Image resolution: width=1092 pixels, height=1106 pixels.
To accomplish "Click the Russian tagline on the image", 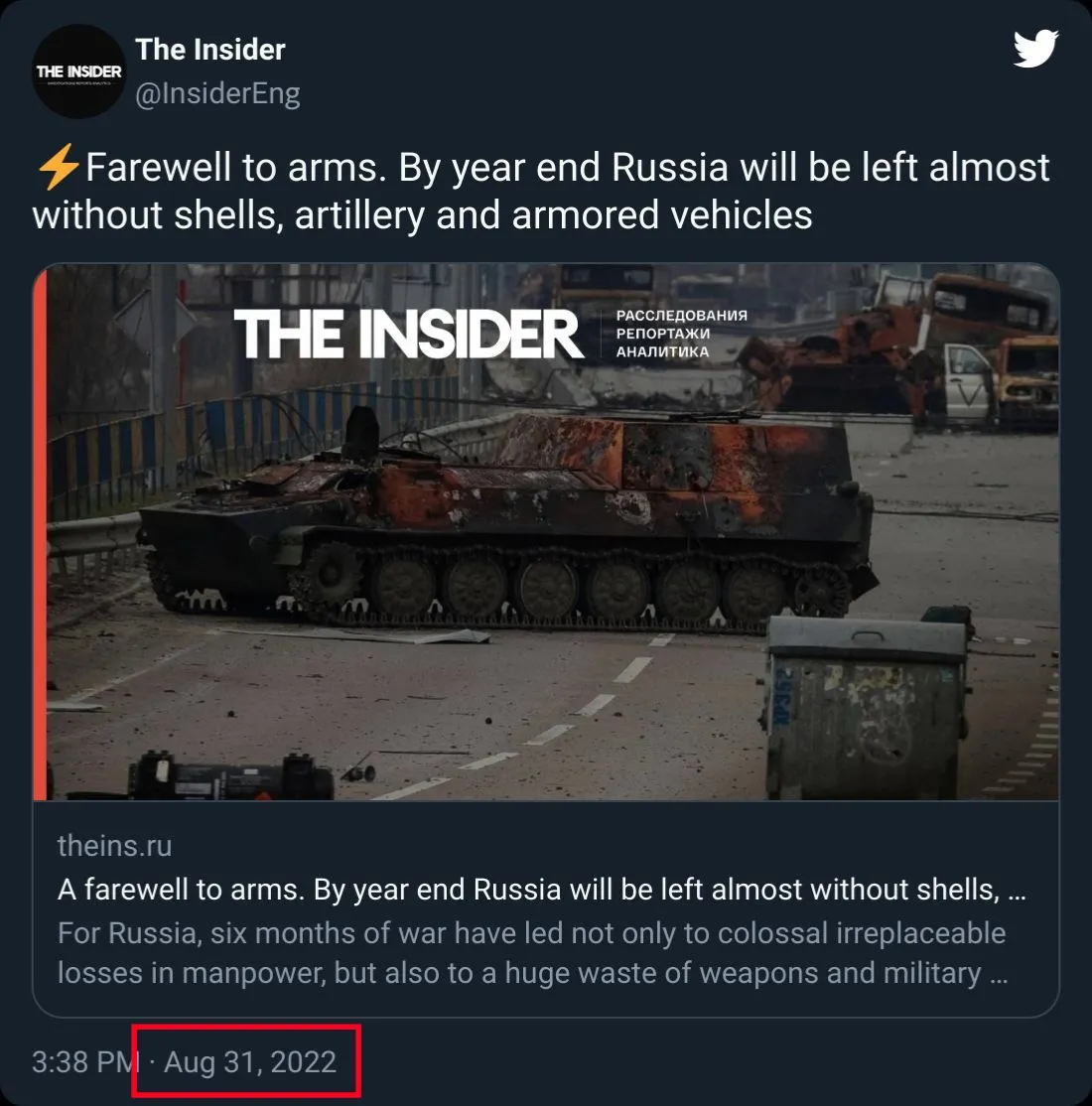I will coord(681,334).
